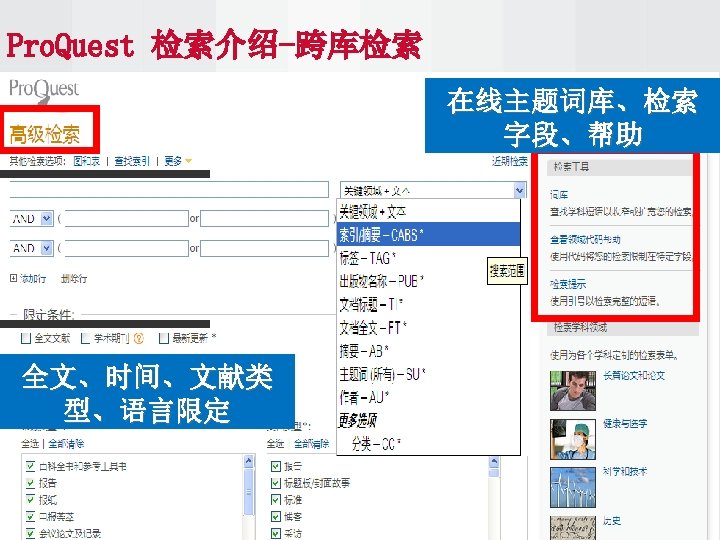Open the 检索提示 search tips link
This screenshot has height=540, width=720.
568,284
